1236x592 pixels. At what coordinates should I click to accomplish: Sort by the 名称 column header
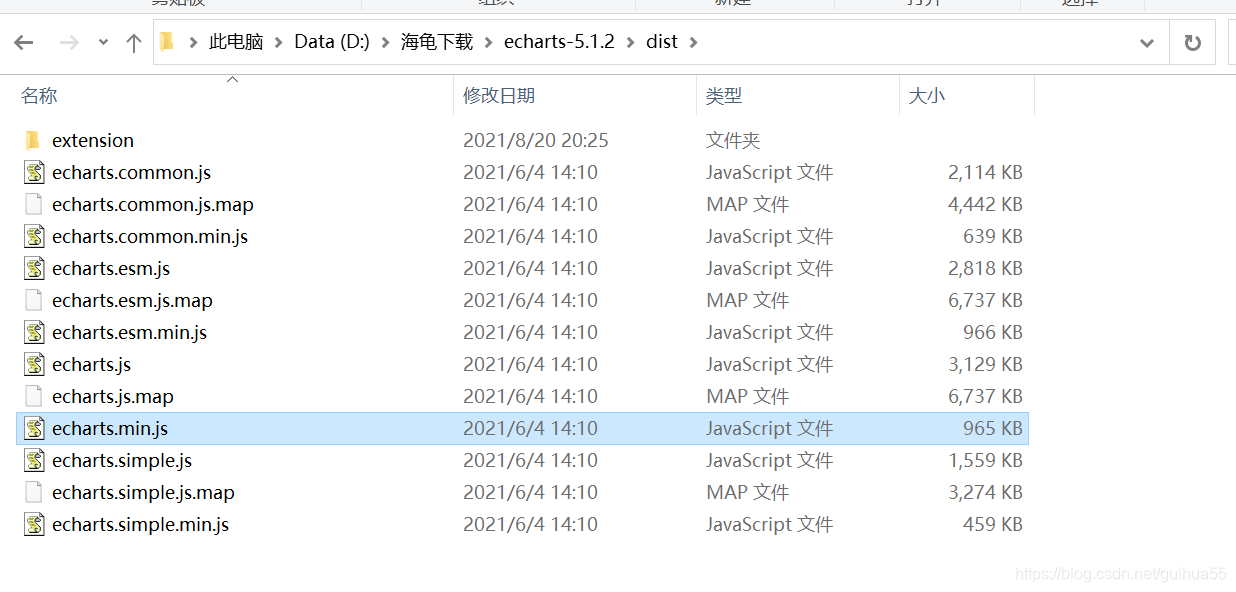coord(39,96)
